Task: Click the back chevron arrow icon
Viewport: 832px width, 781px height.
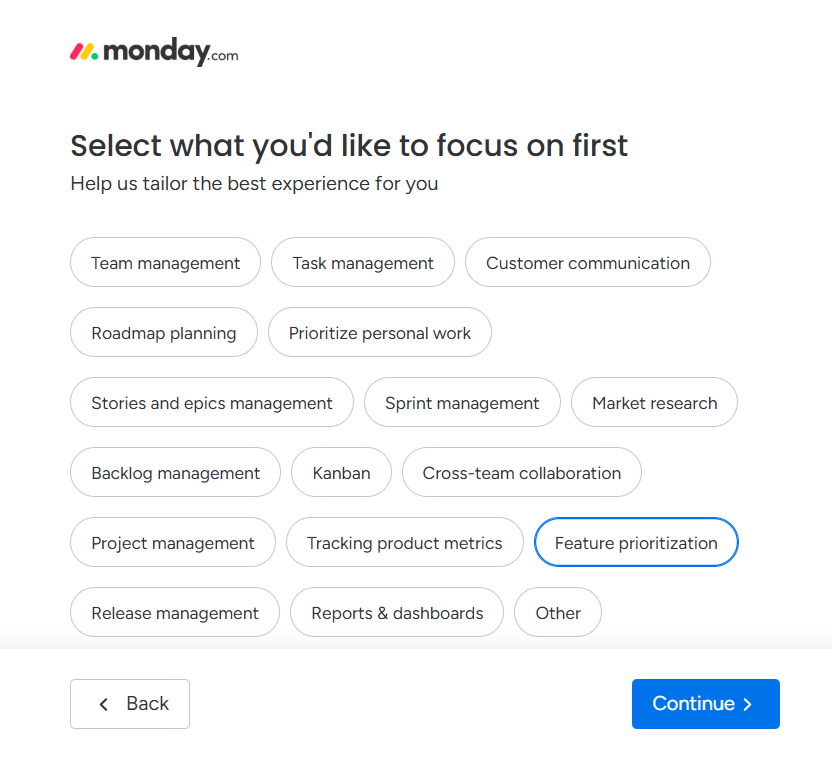Action: tap(103, 704)
